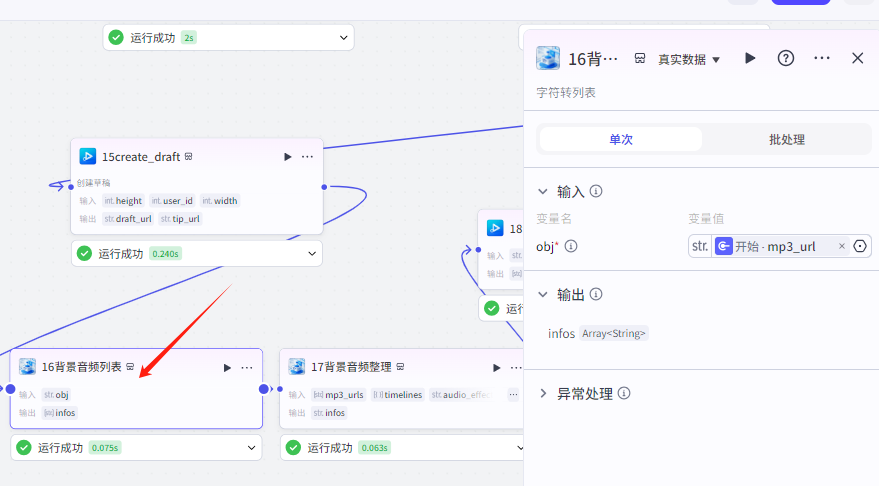Expand 17背景音频整理 run result 0.063s
This screenshot has width=879, height=486.
pos(519,448)
